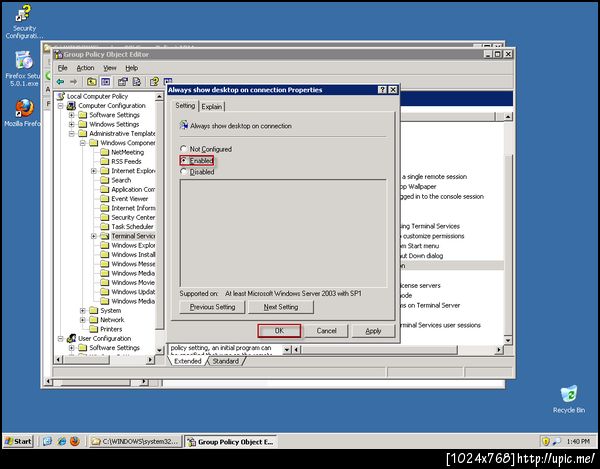Open the Recycle Bin desktop icon
The width and height of the screenshot is (600, 469).
[569, 399]
